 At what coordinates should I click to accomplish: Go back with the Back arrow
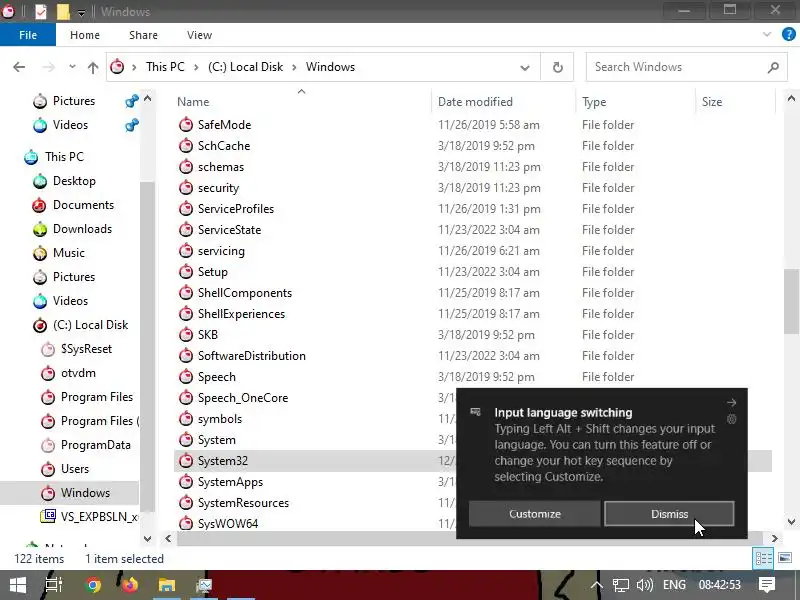pyautogui.click(x=19, y=67)
